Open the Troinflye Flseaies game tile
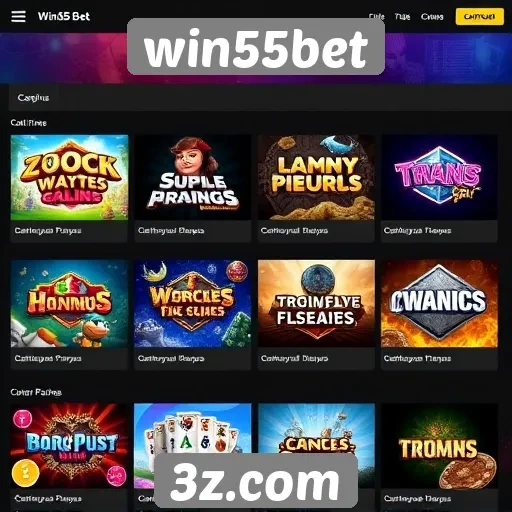The width and height of the screenshot is (512, 512). (316, 304)
